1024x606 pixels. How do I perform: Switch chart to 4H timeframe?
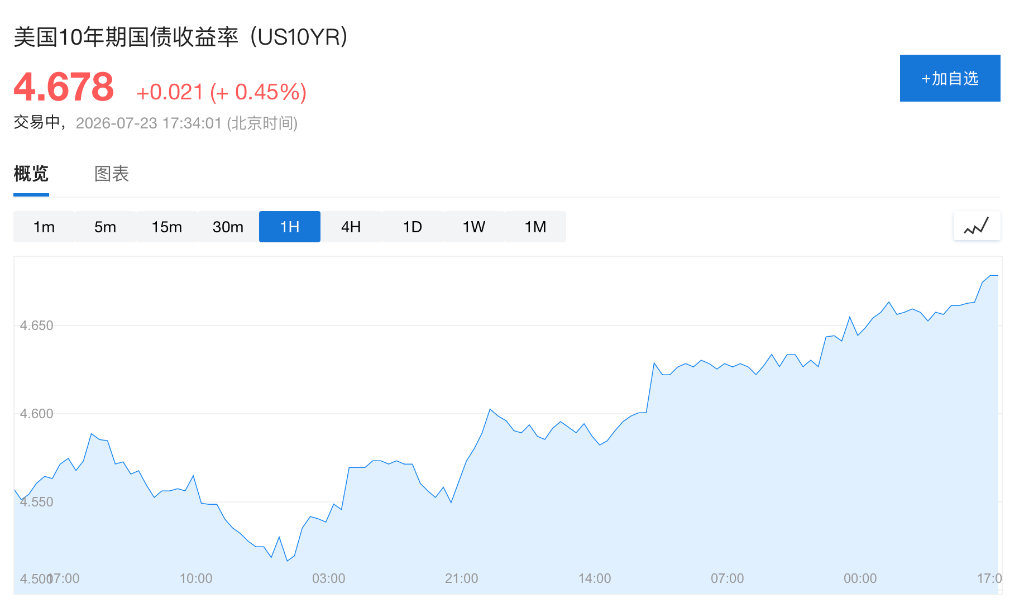click(351, 227)
